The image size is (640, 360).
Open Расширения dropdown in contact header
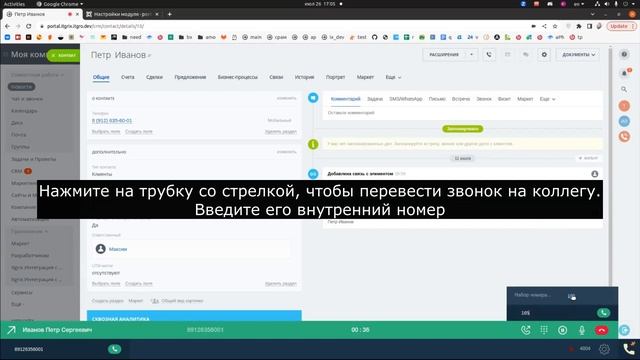point(471,54)
